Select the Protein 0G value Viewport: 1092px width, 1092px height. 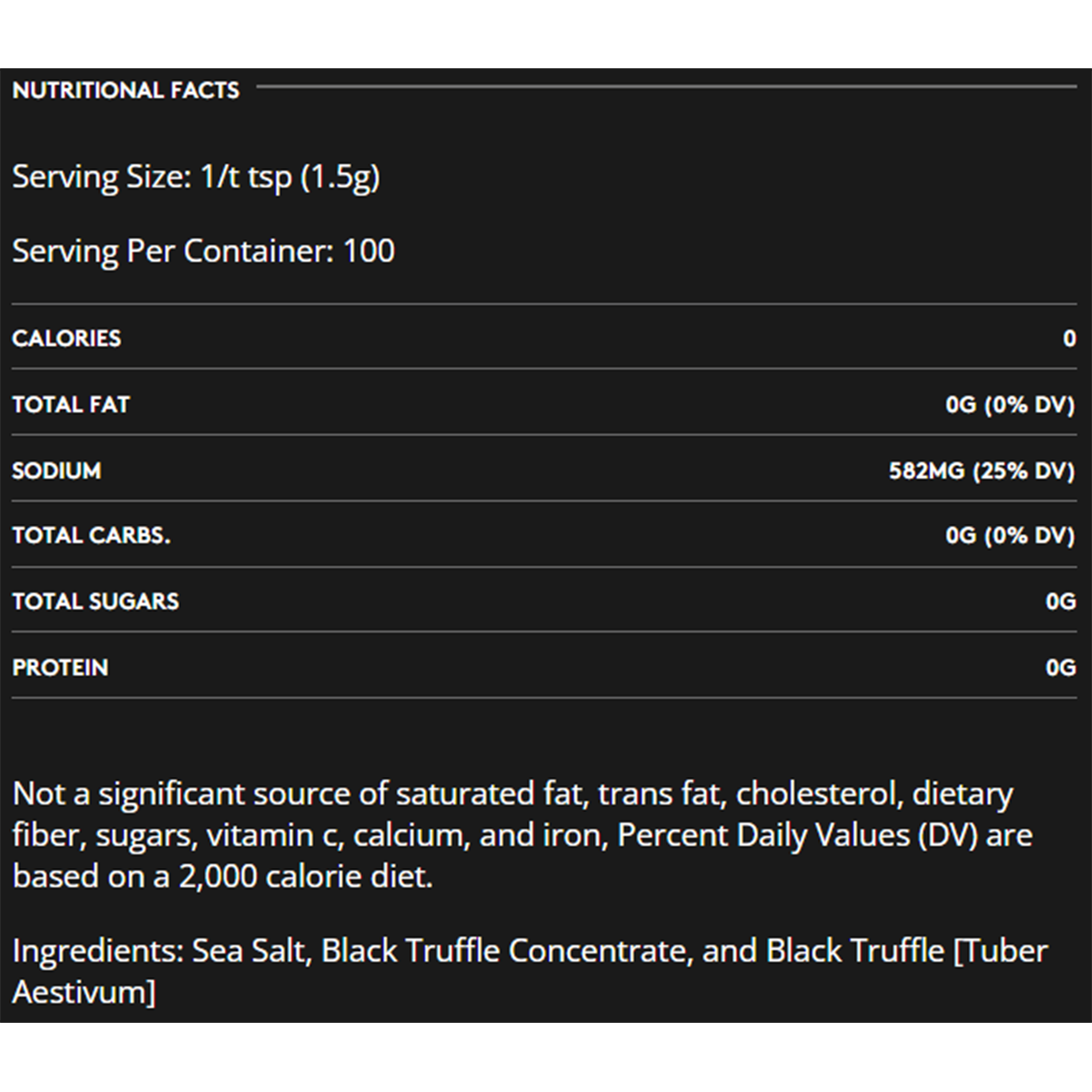pos(1060,668)
